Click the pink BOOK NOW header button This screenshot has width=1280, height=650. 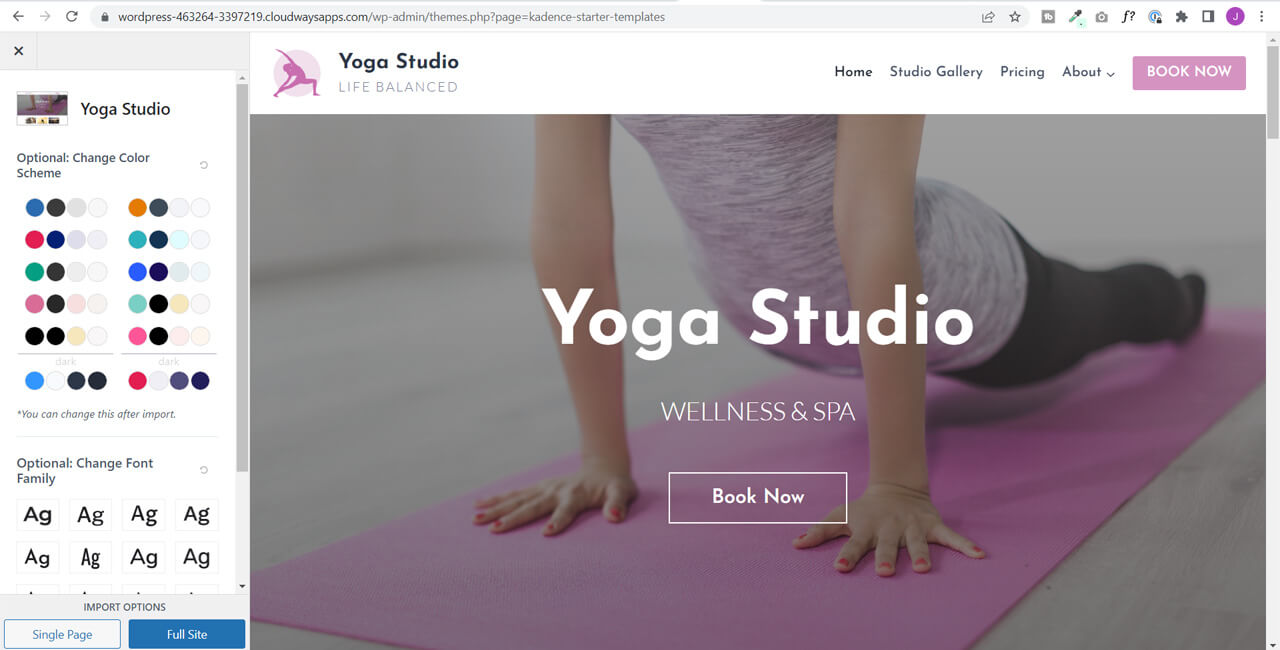pos(1189,72)
